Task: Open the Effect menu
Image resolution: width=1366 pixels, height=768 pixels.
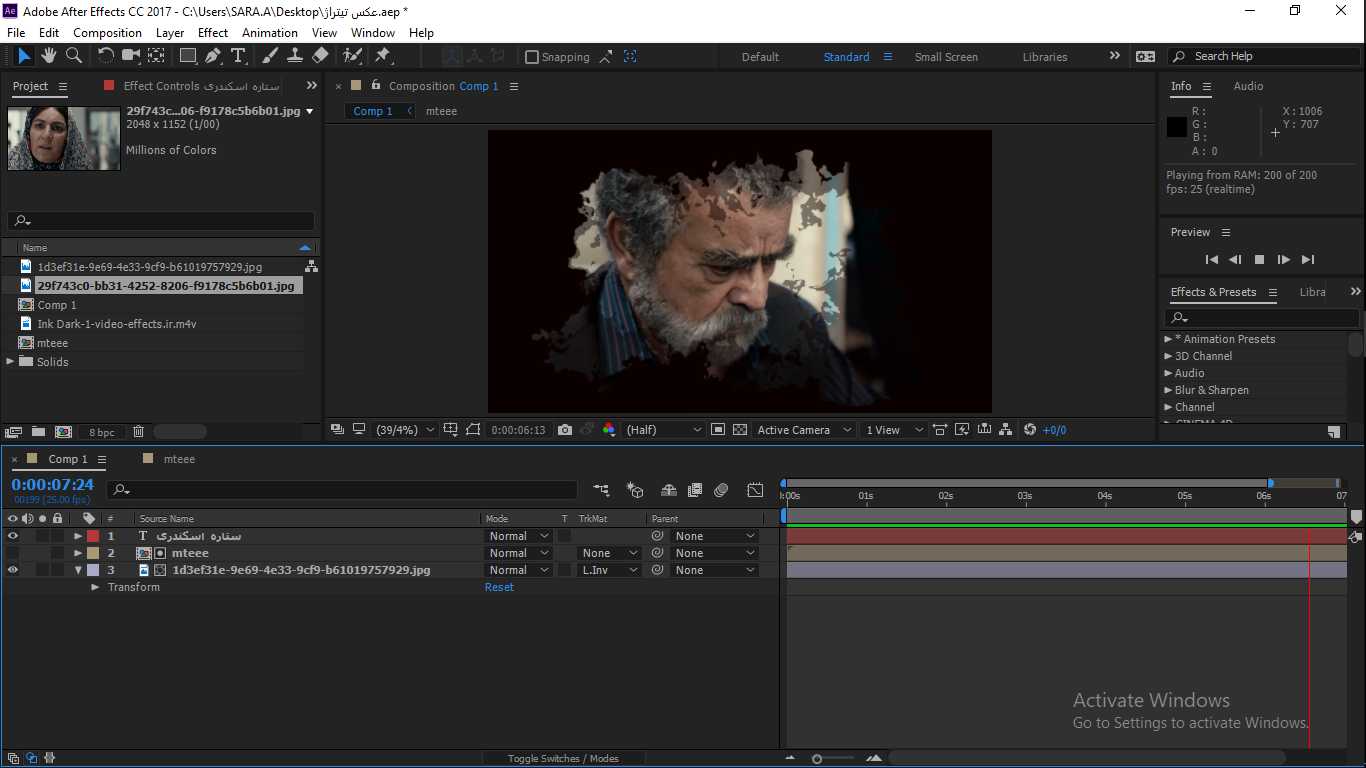Action: point(213,33)
